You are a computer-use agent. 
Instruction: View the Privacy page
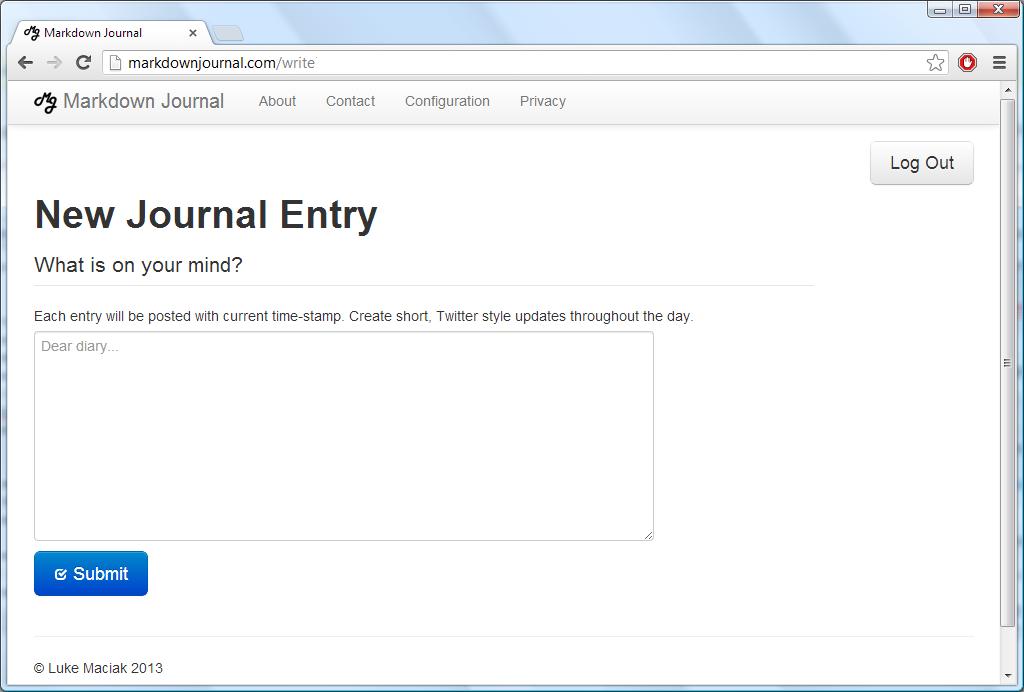pyautogui.click(x=542, y=101)
